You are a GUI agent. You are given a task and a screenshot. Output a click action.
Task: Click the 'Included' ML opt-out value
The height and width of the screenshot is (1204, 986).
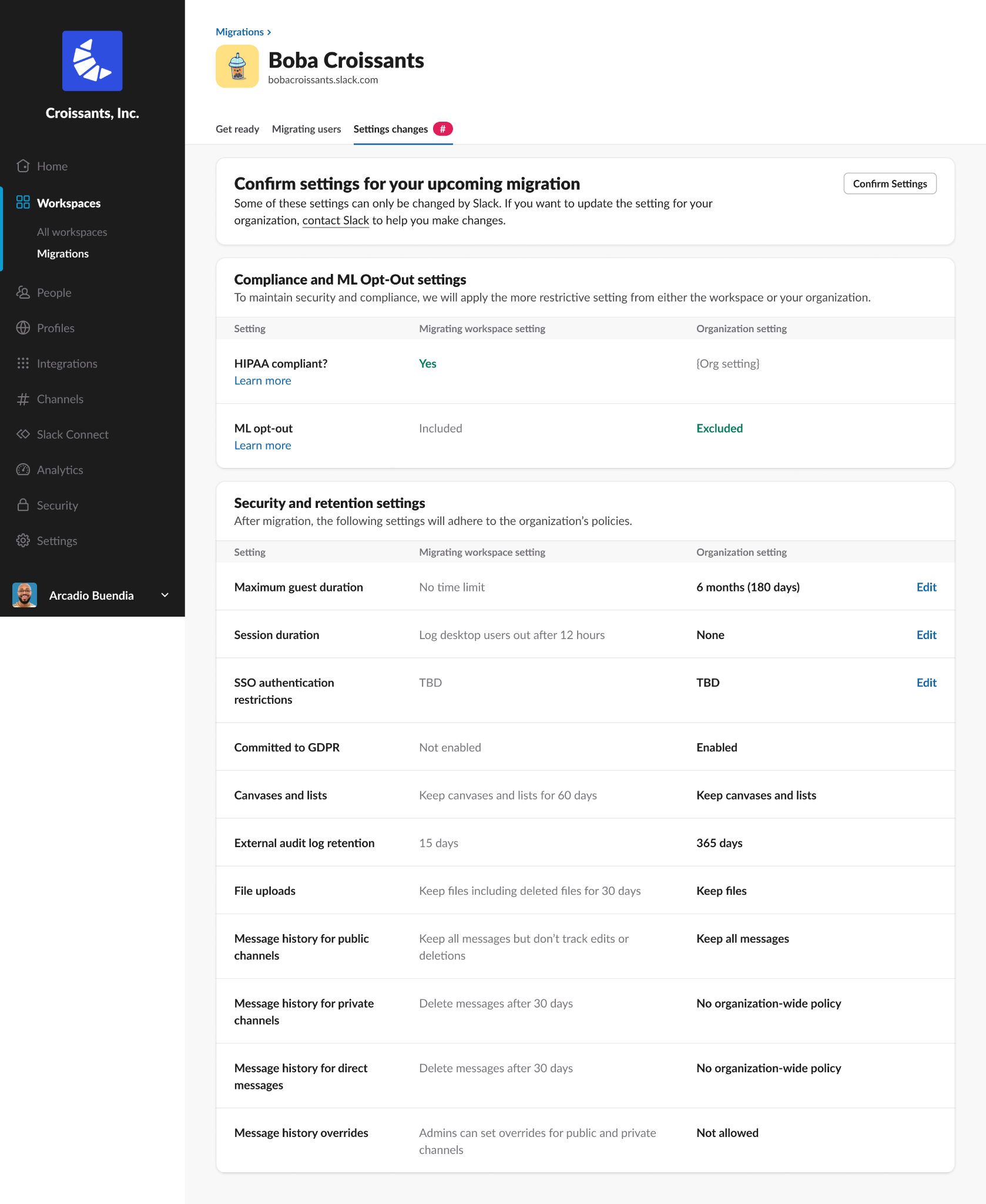click(x=441, y=428)
